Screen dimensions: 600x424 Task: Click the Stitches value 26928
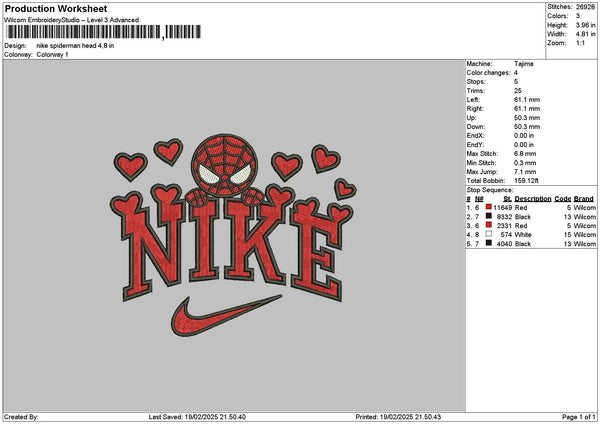585,7
